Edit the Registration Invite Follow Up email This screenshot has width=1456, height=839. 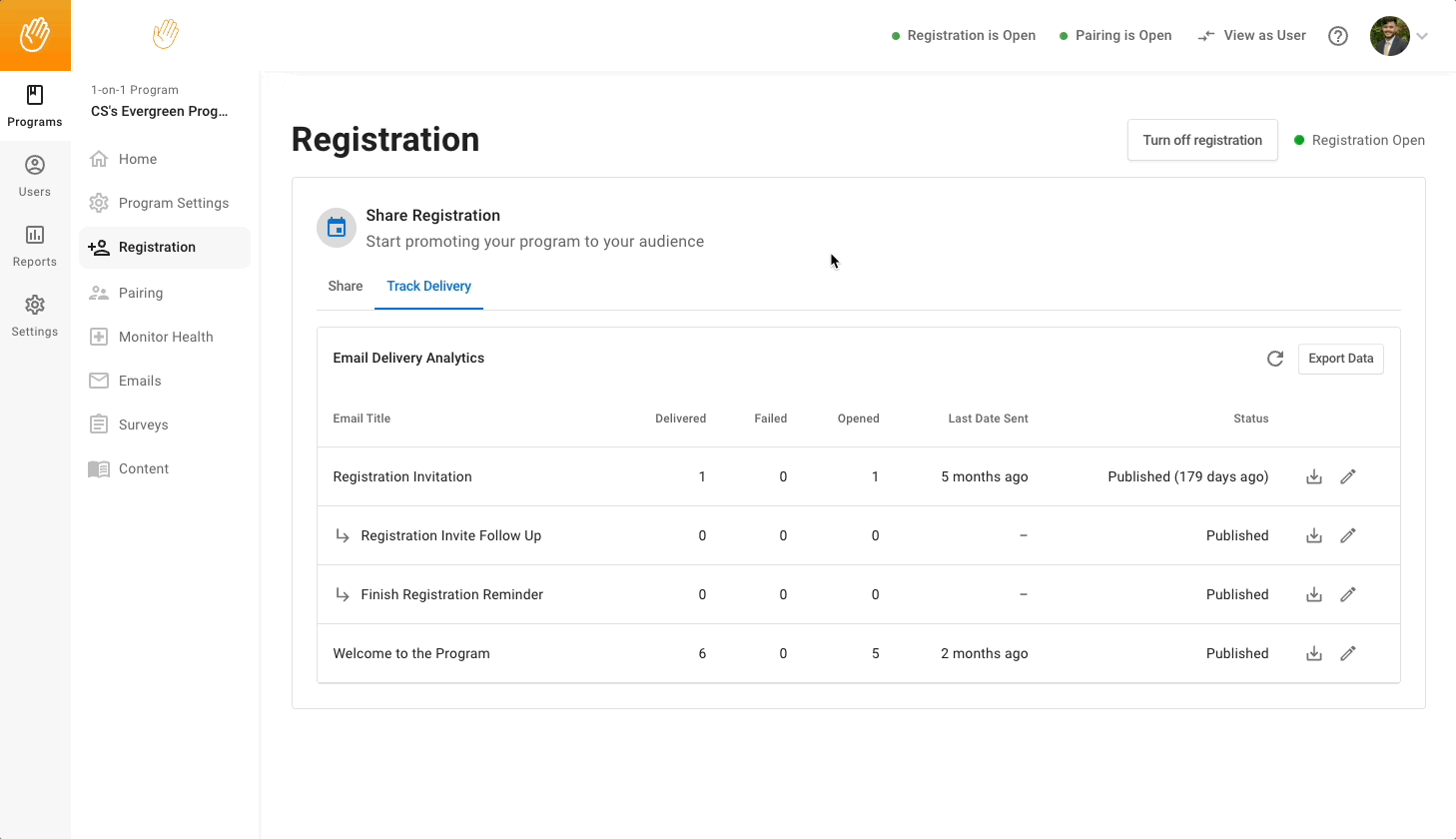1347,536
